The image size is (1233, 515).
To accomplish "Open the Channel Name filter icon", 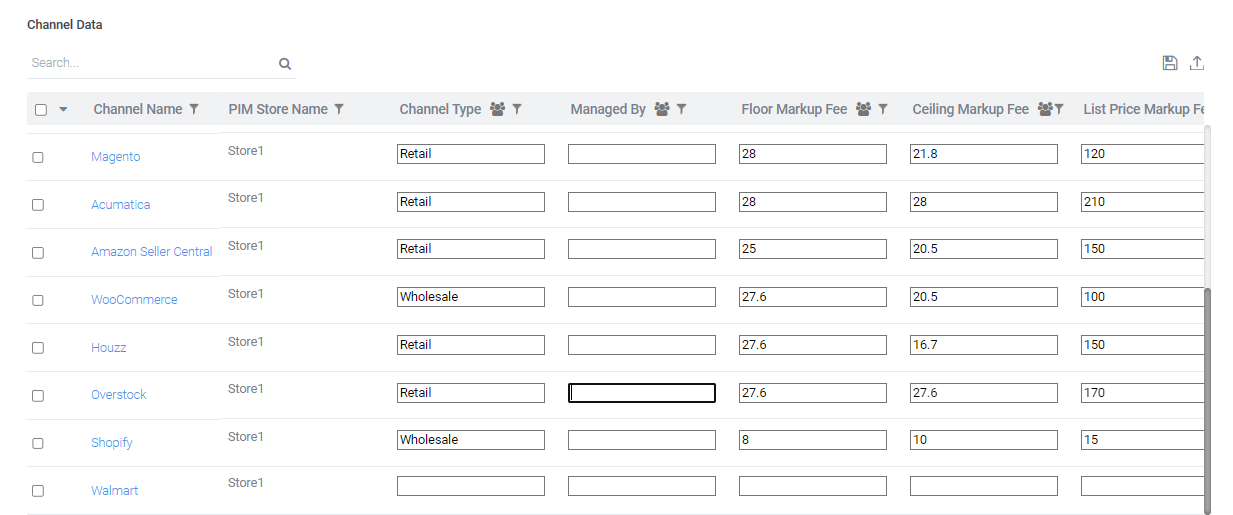I will 194,109.
